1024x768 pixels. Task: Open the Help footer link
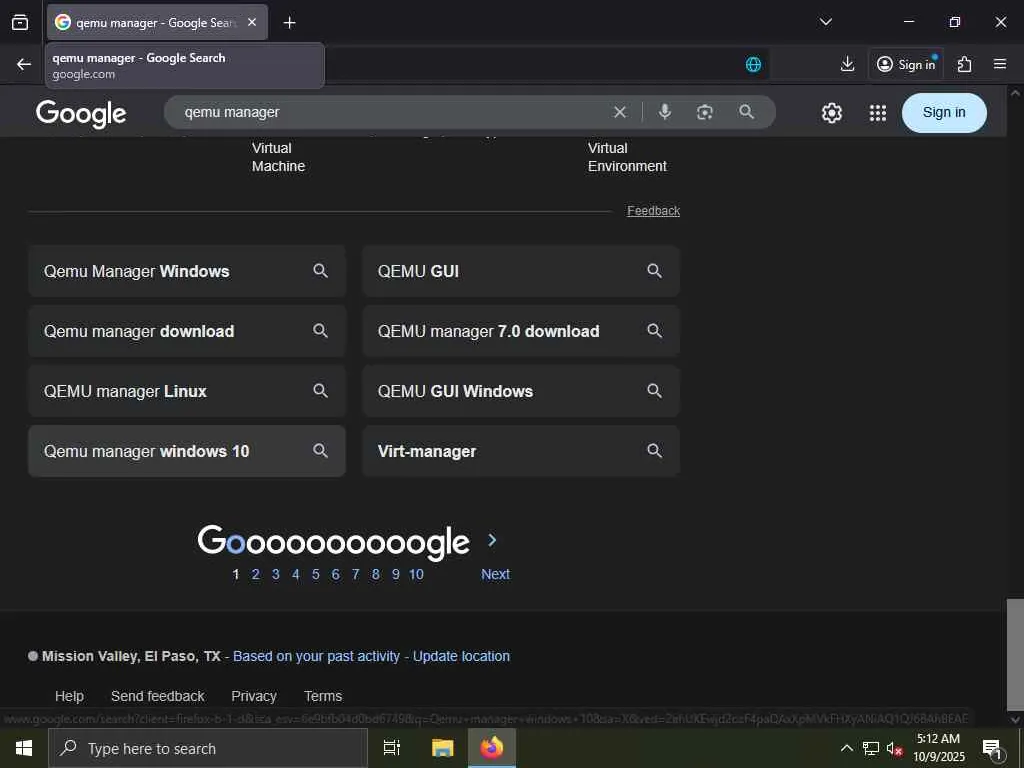coord(69,696)
